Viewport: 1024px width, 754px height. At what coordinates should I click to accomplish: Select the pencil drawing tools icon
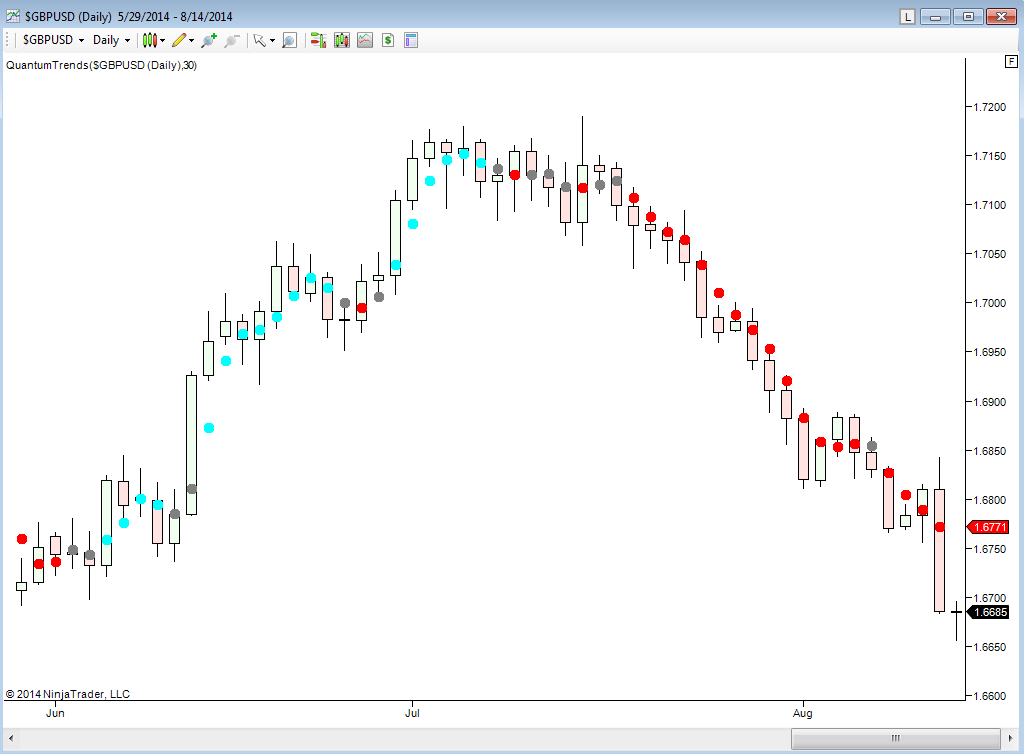pyautogui.click(x=179, y=40)
